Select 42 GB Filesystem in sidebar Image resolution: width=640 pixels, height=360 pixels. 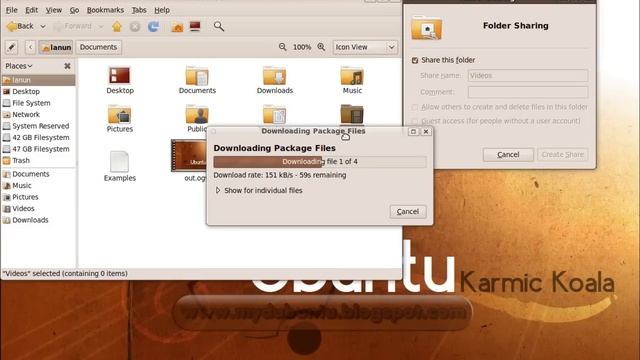click(38, 138)
